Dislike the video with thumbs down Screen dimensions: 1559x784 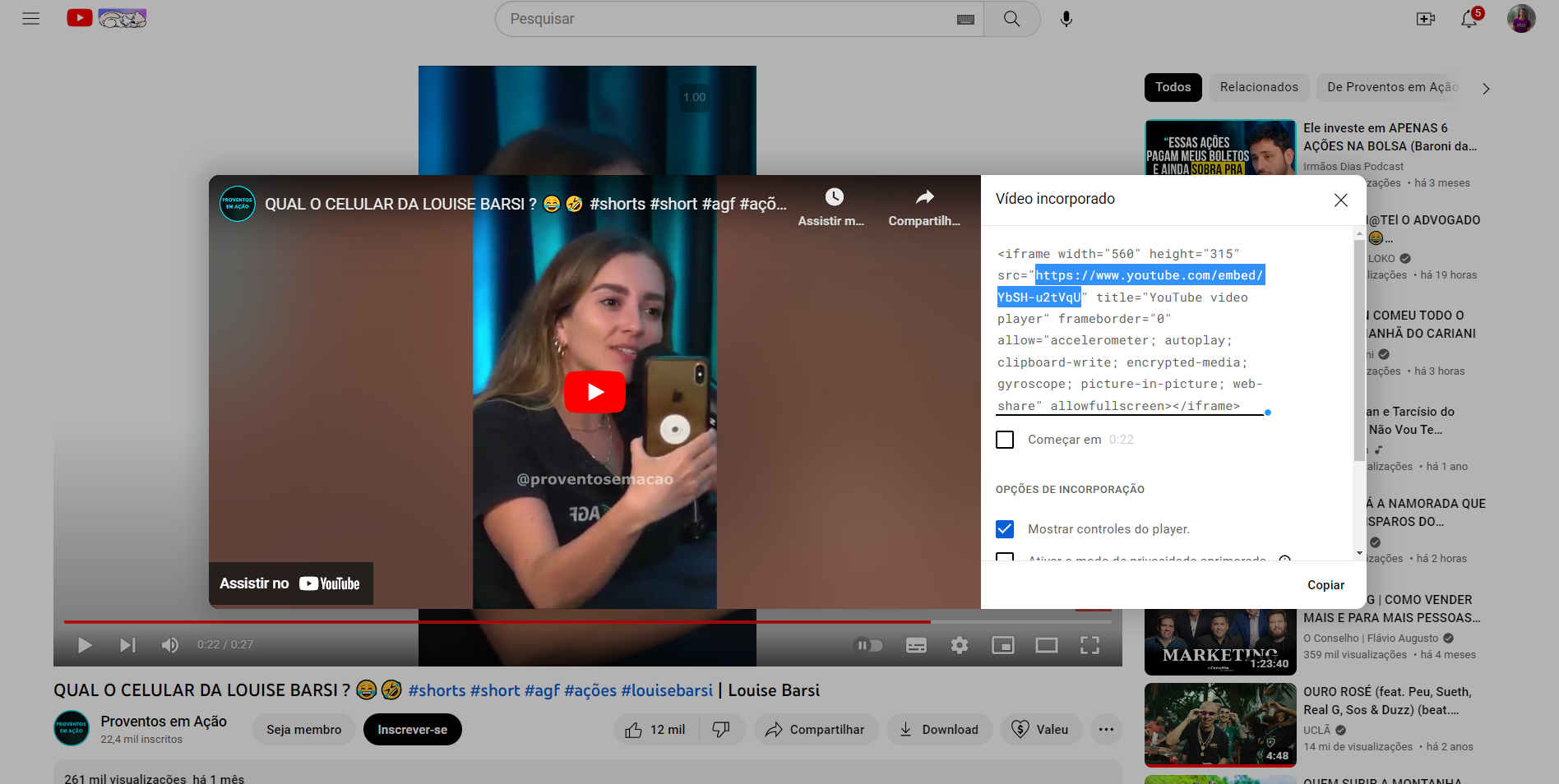point(721,730)
